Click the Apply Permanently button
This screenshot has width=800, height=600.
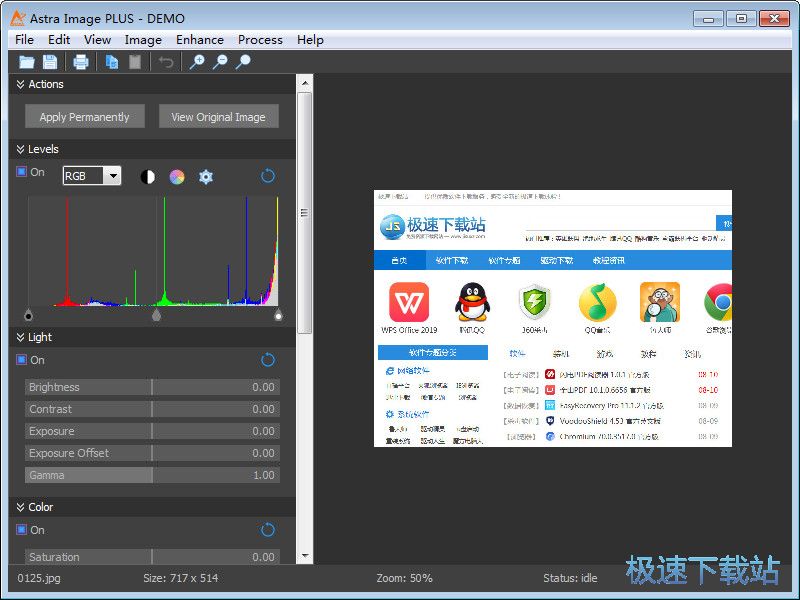[85, 117]
